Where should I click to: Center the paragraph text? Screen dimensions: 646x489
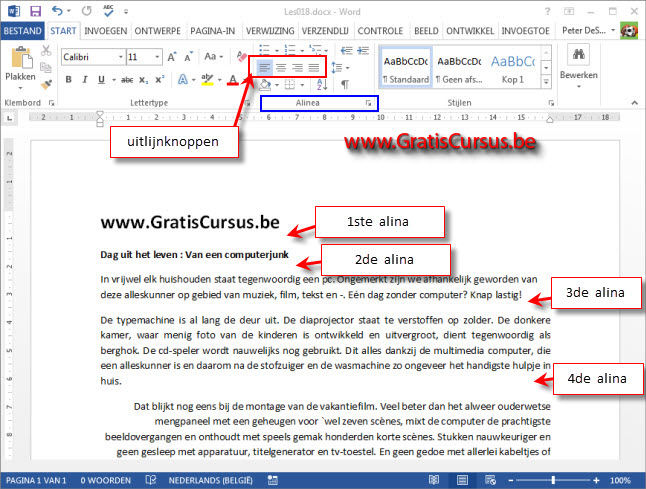coord(281,68)
